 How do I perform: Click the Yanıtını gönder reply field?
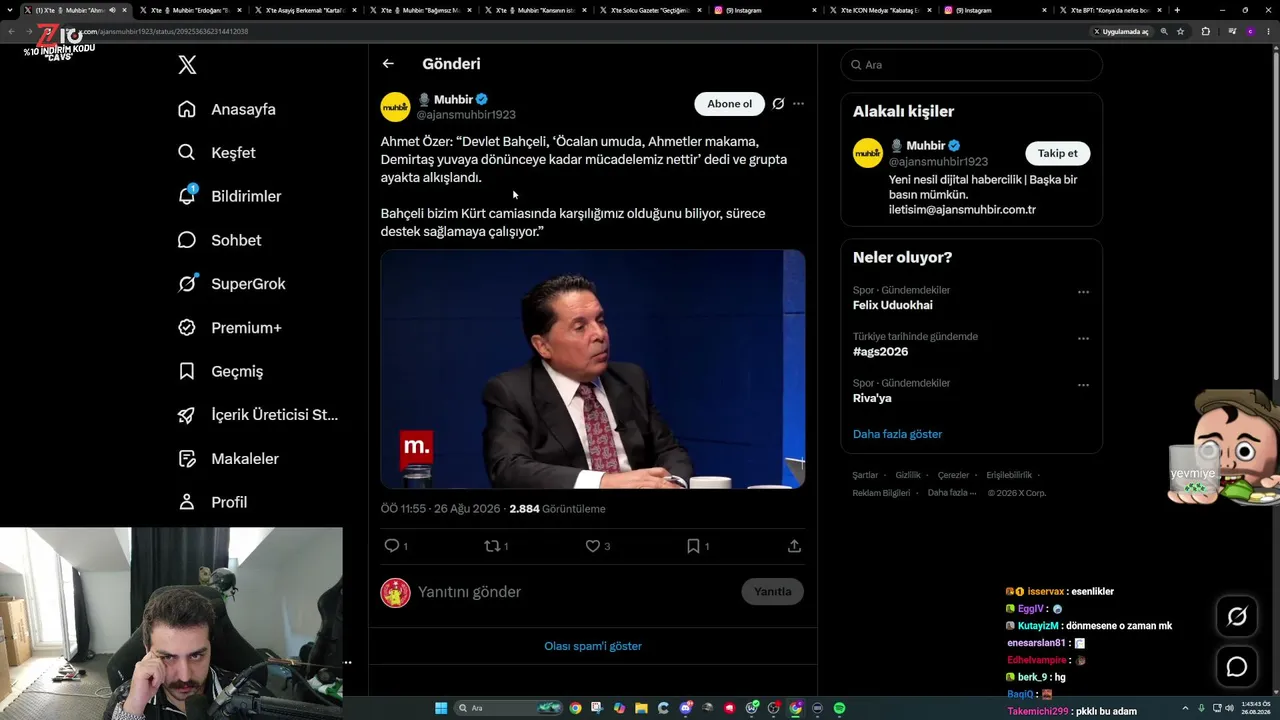(x=575, y=592)
